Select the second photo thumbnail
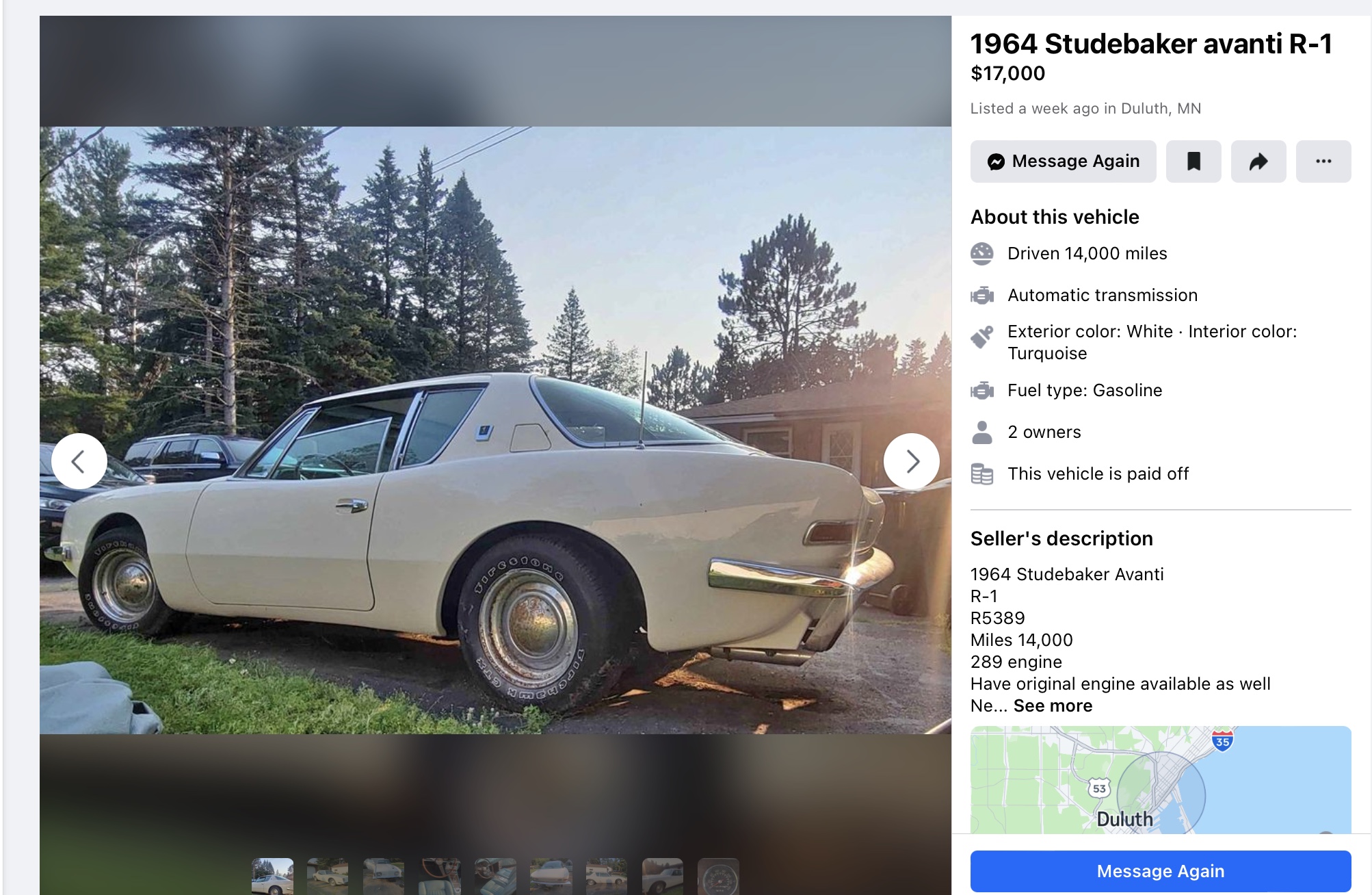This screenshot has width=1372, height=895. pyautogui.click(x=328, y=876)
